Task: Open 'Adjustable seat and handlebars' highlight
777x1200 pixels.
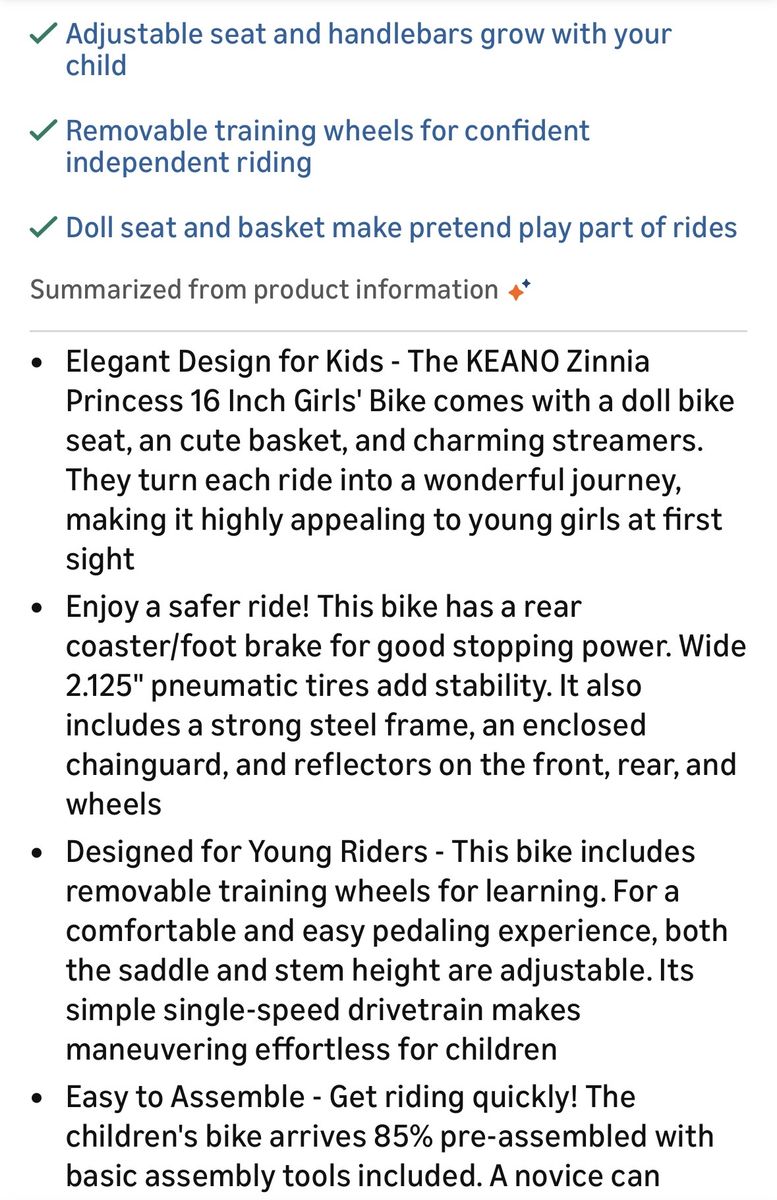Action: (x=368, y=50)
